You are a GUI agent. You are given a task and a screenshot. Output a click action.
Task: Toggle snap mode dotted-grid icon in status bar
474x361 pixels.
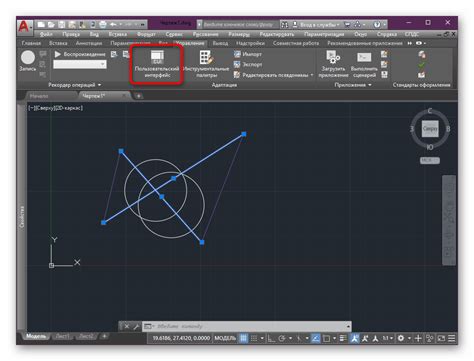(254, 338)
